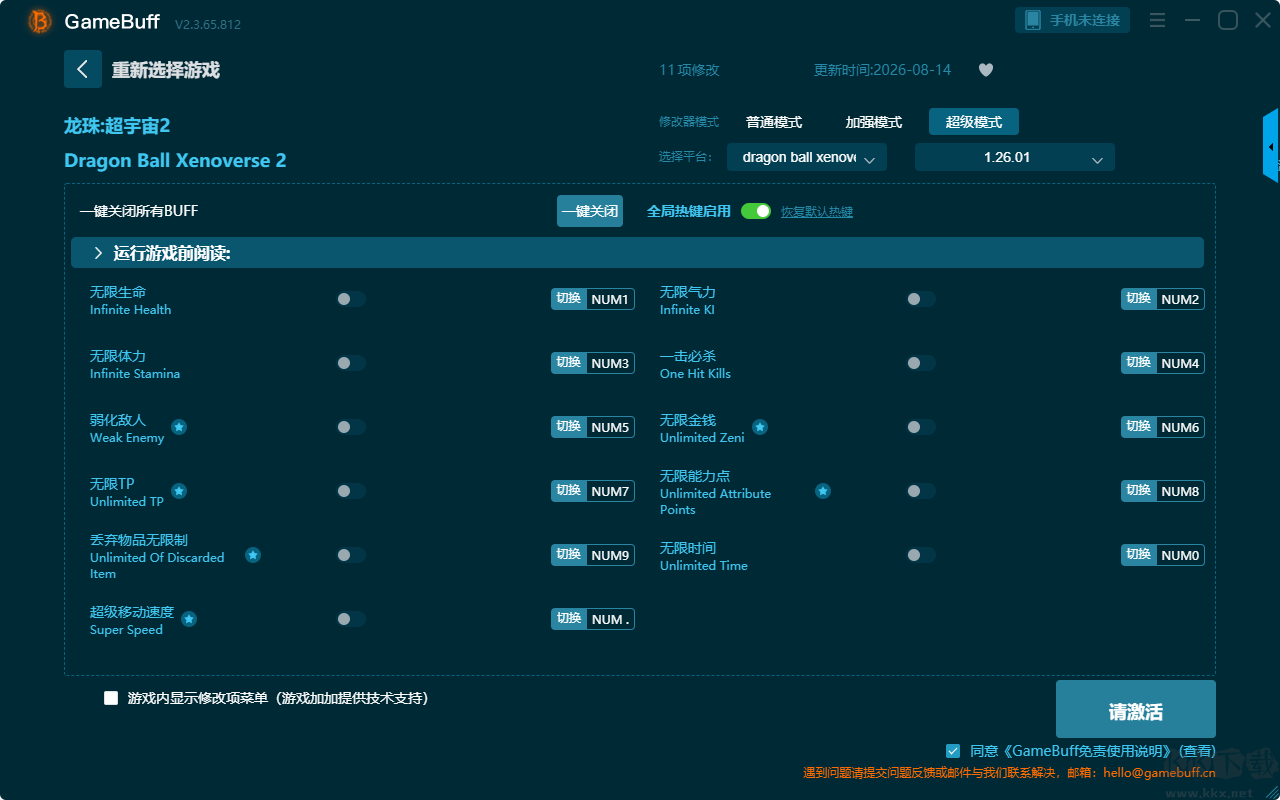
Task: Click the NUM6 hotkey switch button
Action: pyautogui.click(x=1163, y=427)
